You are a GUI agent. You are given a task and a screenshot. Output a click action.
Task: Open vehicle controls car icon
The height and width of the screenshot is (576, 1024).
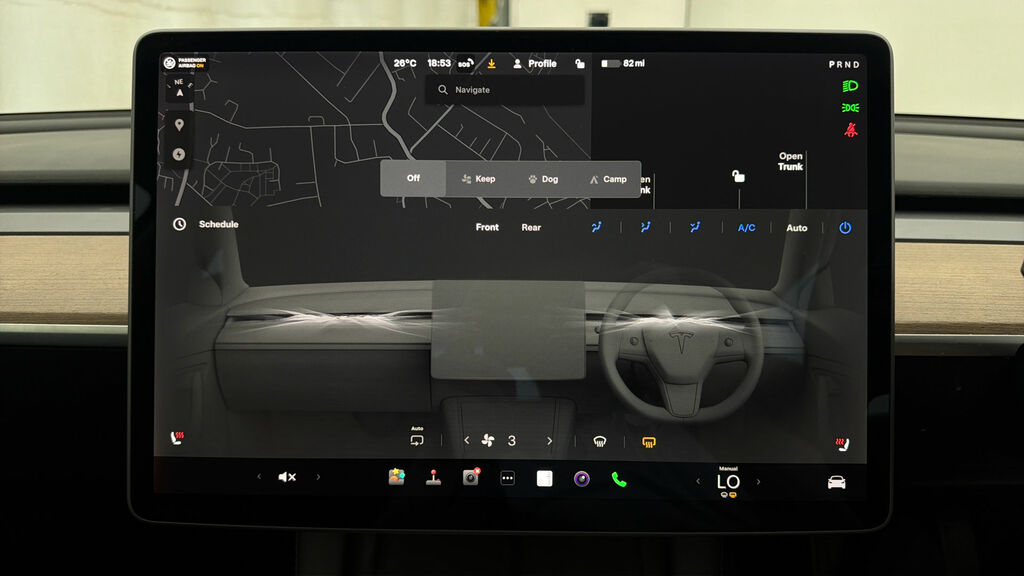click(837, 482)
